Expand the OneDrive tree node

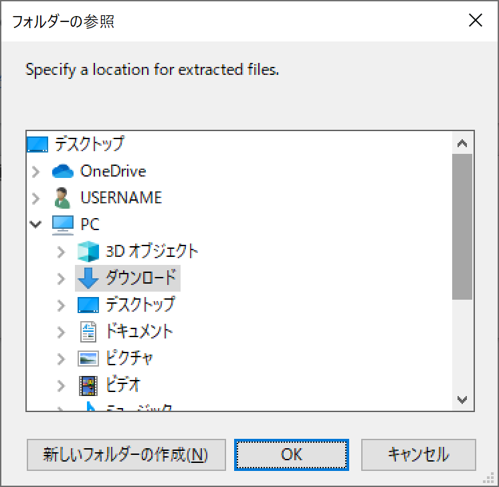(x=36, y=172)
